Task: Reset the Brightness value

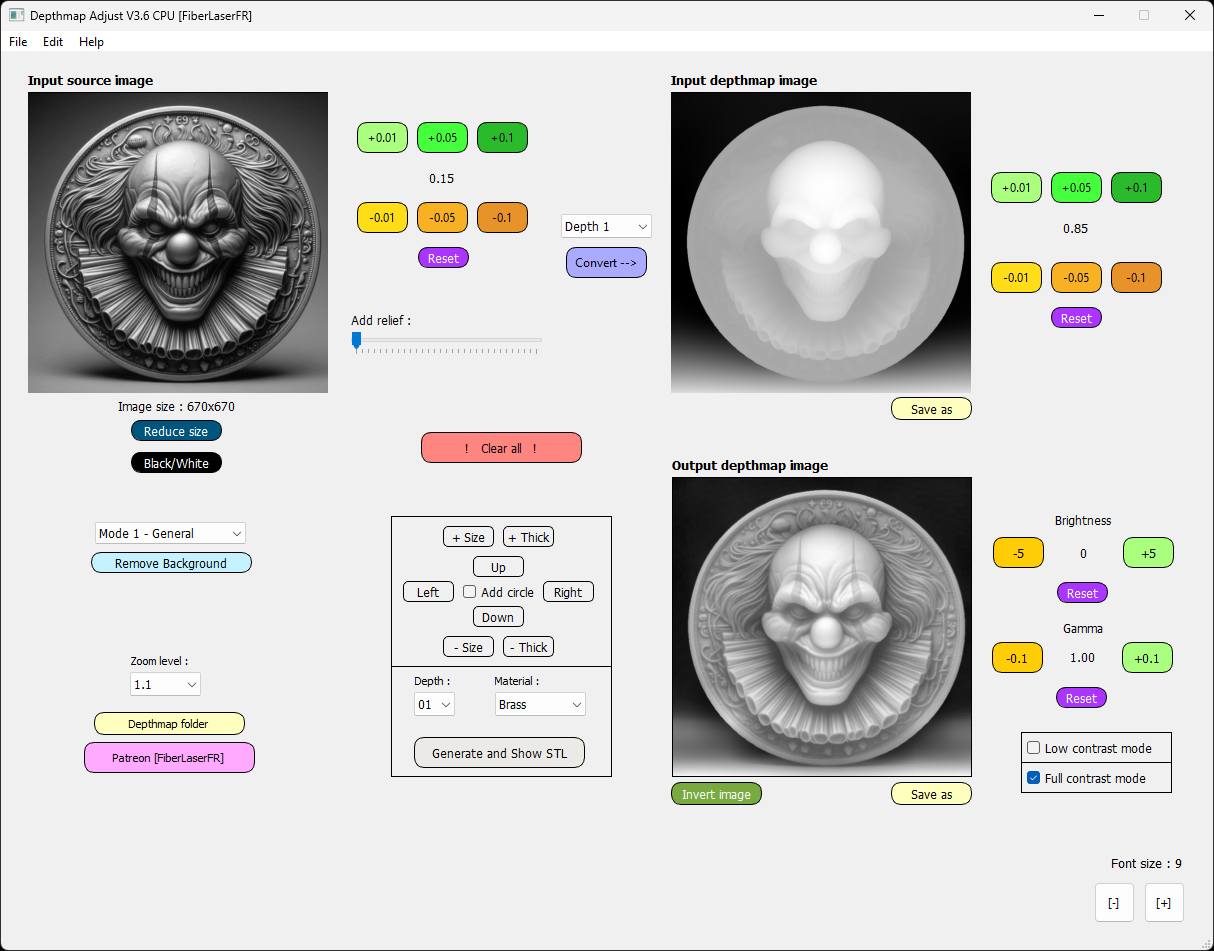Action: pyautogui.click(x=1082, y=593)
